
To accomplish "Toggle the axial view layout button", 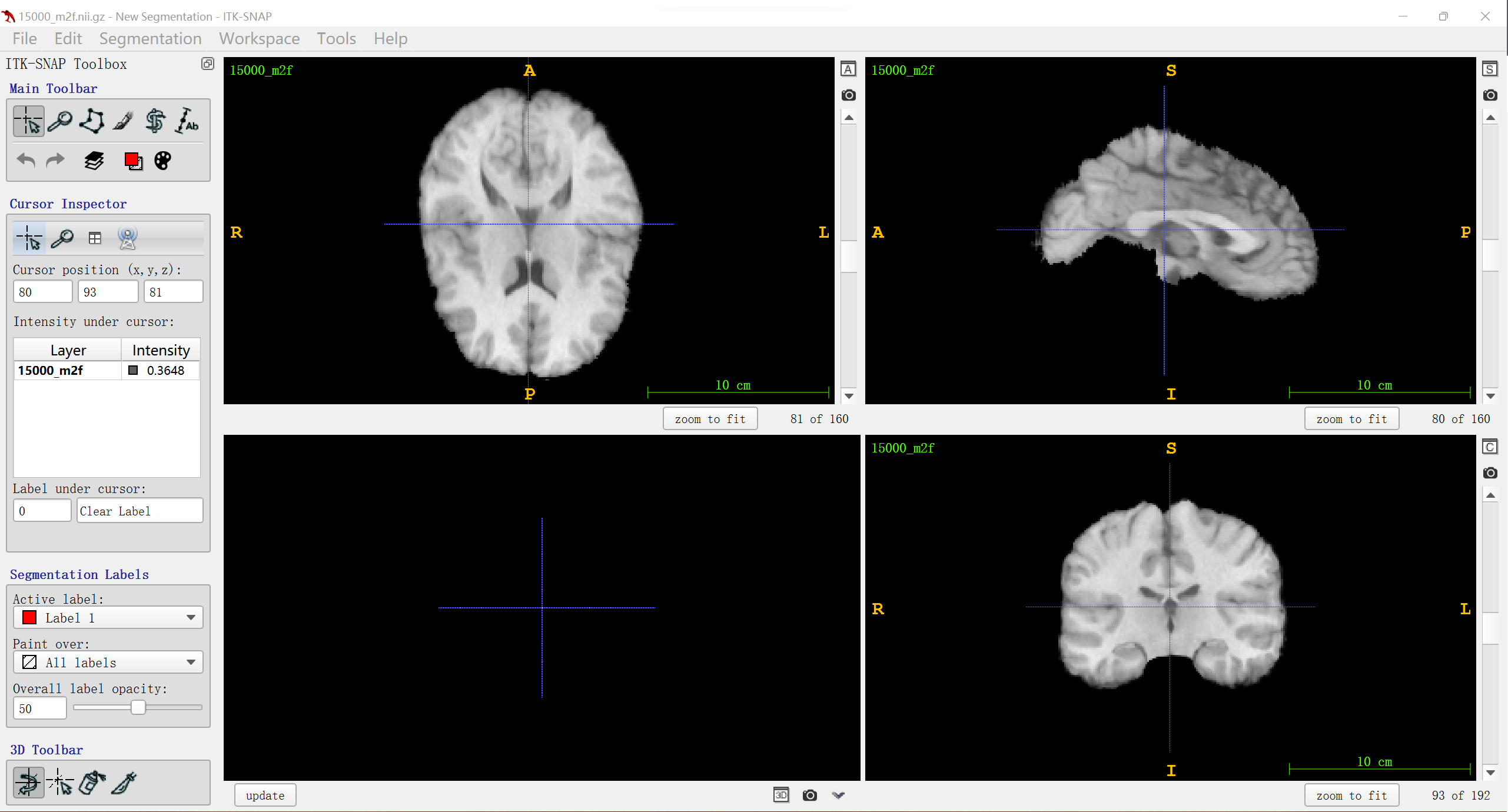I will click(848, 69).
